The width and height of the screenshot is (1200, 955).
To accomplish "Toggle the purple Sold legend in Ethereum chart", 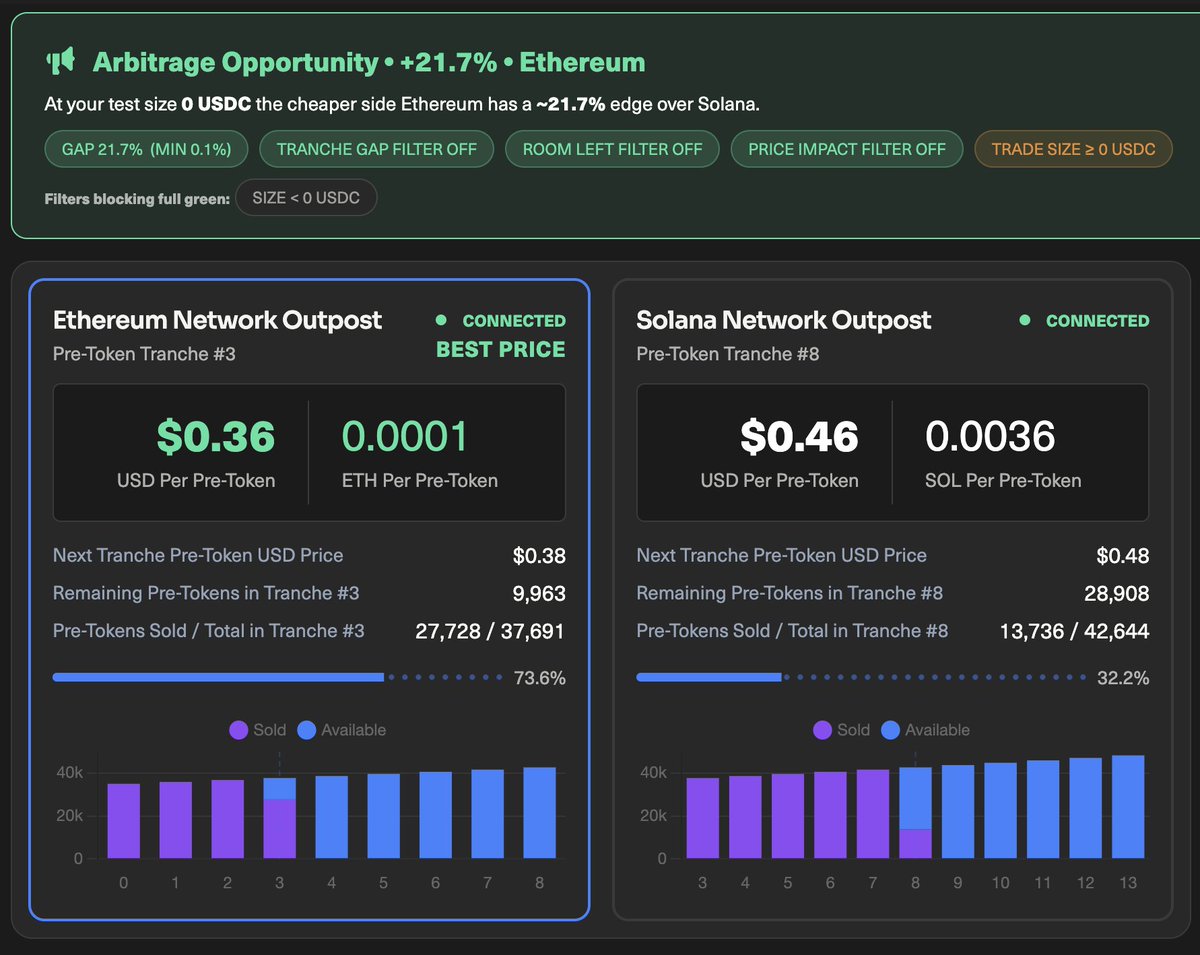I will (x=258, y=730).
